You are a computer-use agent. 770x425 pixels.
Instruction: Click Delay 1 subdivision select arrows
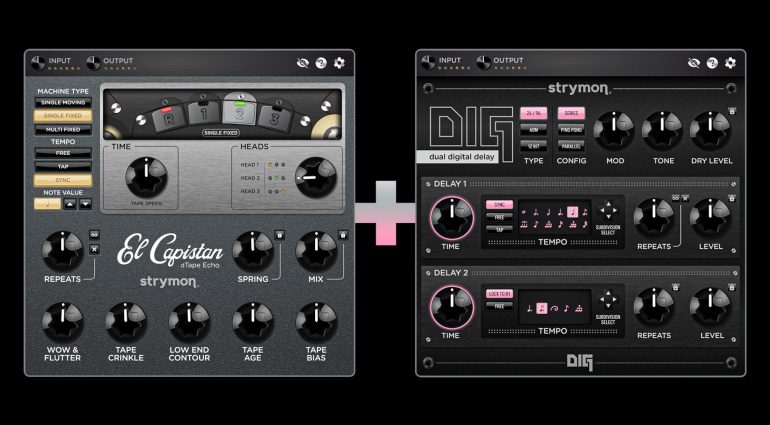tap(608, 211)
